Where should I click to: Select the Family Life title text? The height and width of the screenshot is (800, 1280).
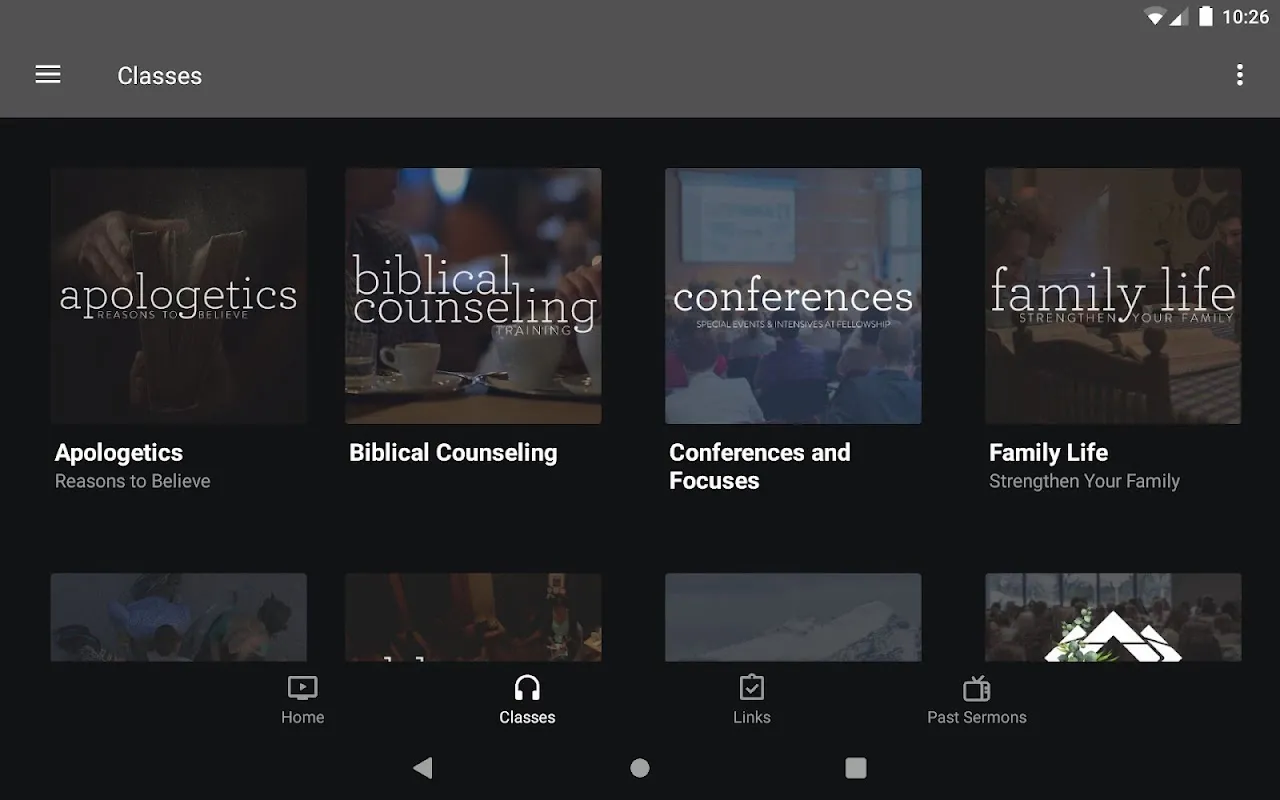1048,453
